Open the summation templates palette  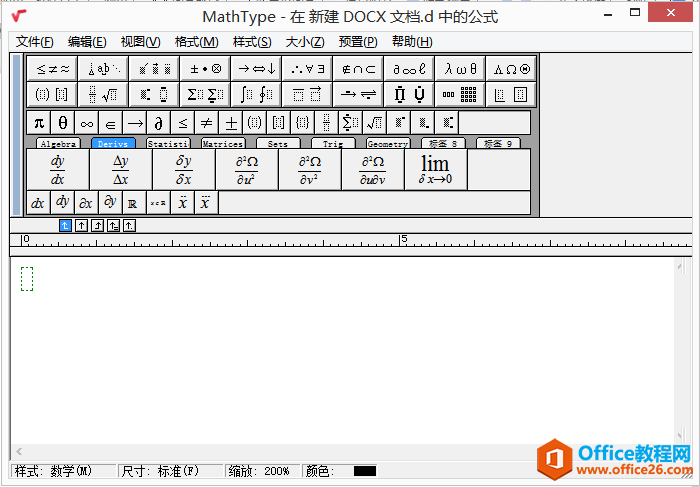(x=204, y=94)
